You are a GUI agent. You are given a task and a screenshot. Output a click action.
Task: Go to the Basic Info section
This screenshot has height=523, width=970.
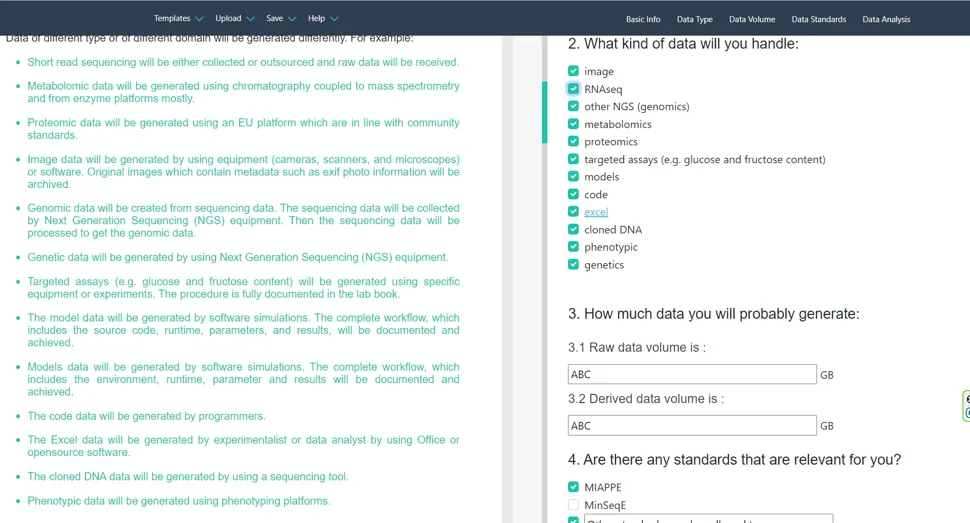(643, 19)
